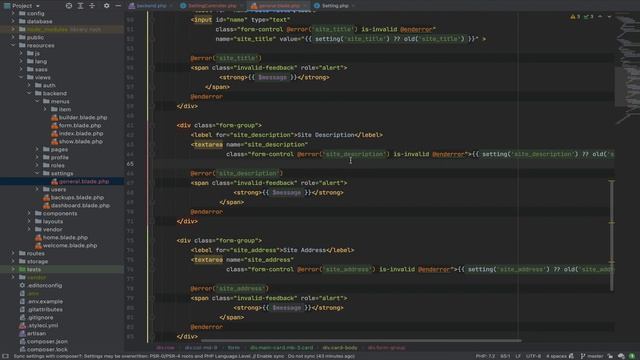Hide the Project tool window with minus icon
Image resolution: width=640 pixels, height=360 pixels.
coord(118,6)
